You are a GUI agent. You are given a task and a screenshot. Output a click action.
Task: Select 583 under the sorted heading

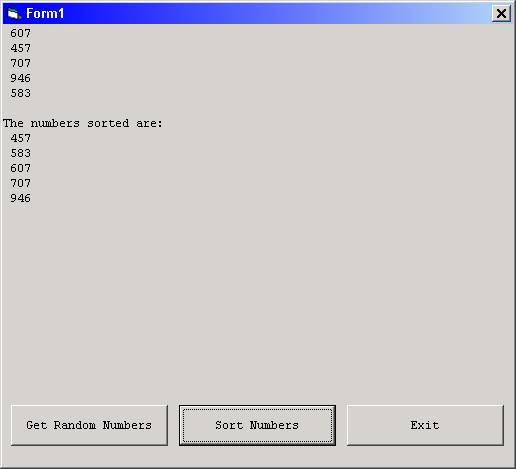tap(20, 153)
